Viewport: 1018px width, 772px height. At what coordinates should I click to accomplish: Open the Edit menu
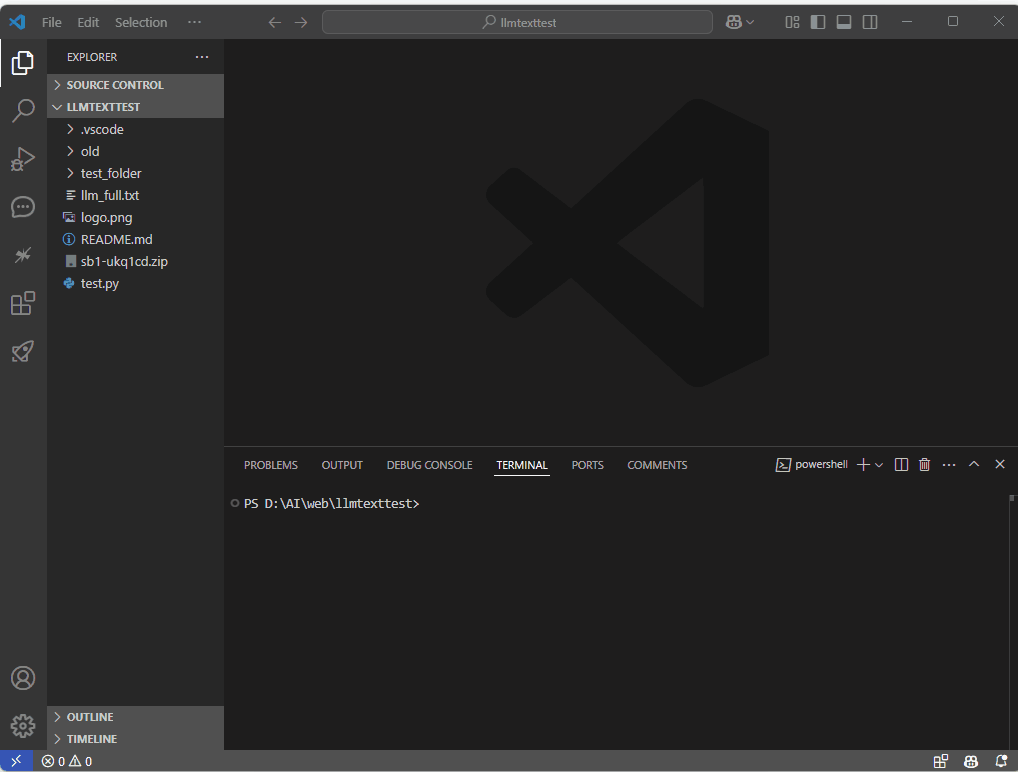point(88,22)
